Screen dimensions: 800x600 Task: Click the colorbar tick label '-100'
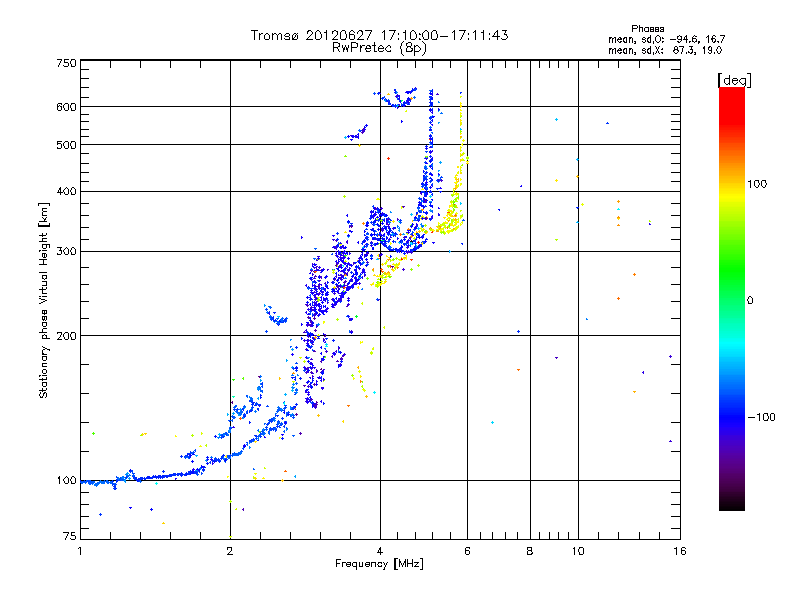[x=762, y=417]
